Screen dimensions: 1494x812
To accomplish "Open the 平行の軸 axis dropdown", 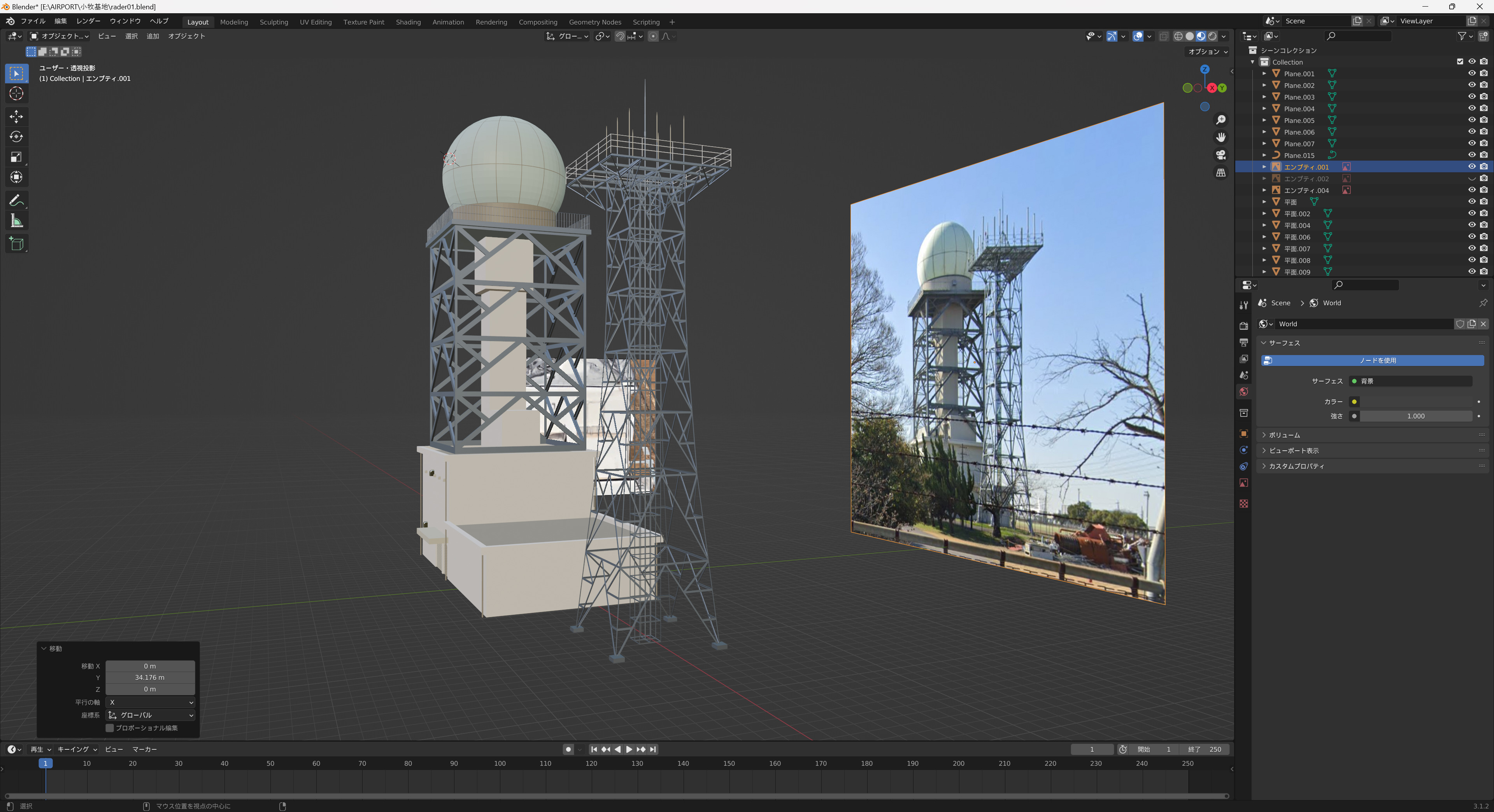I will click(150, 702).
